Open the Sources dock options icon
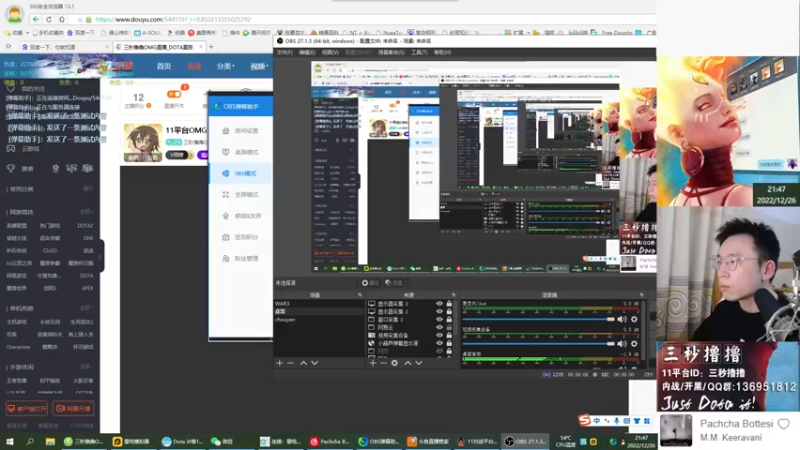 pyautogui.click(x=454, y=295)
